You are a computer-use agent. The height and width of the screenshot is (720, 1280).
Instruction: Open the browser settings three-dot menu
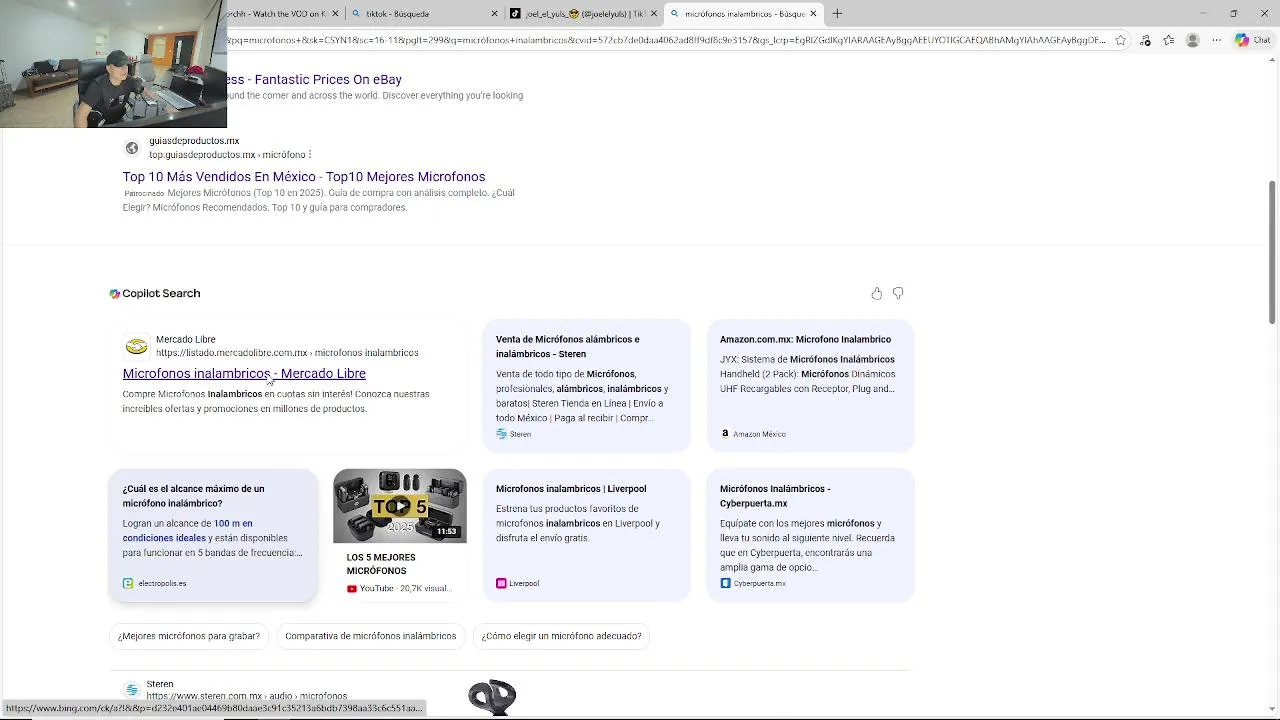tap(1216, 40)
